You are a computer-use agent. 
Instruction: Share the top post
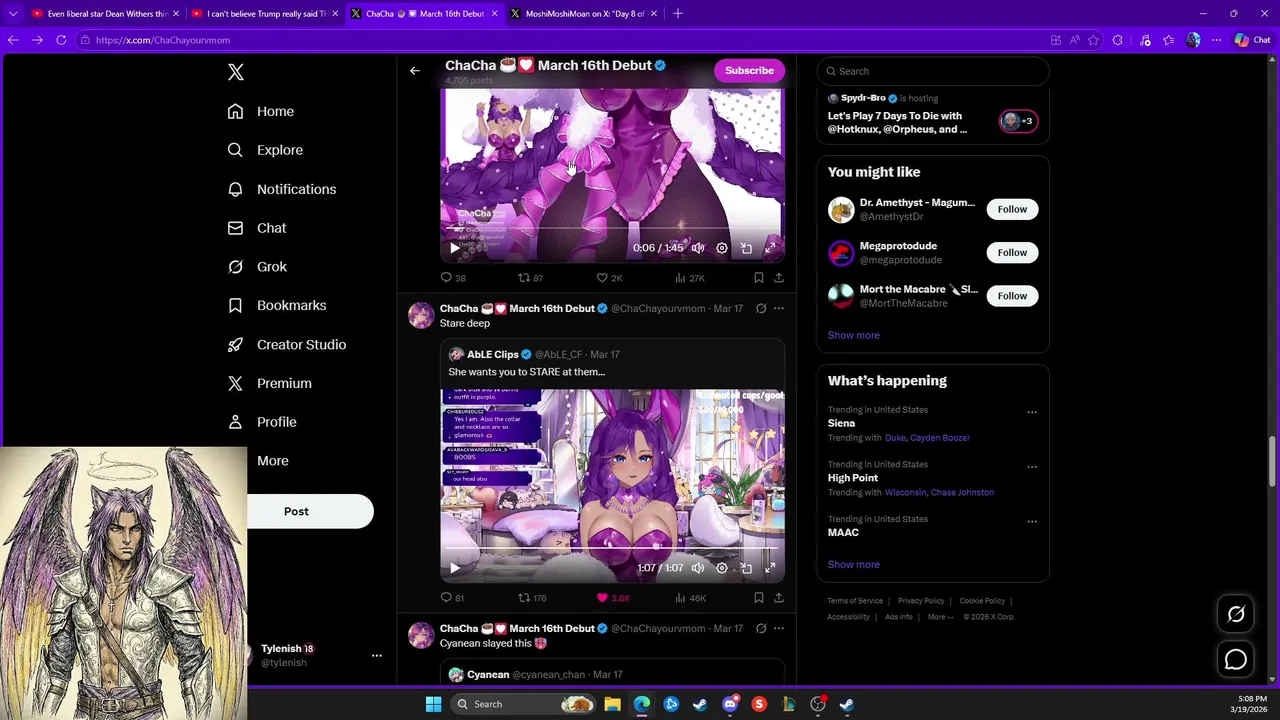tap(779, 278)
